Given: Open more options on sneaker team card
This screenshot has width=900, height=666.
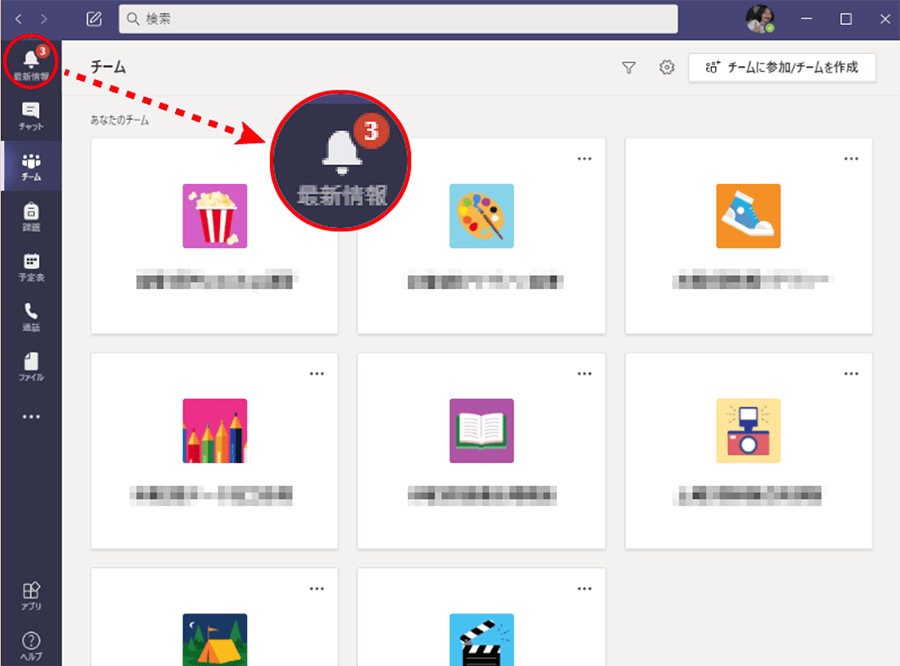Looking at the screenshot, I should click(851, 158).
